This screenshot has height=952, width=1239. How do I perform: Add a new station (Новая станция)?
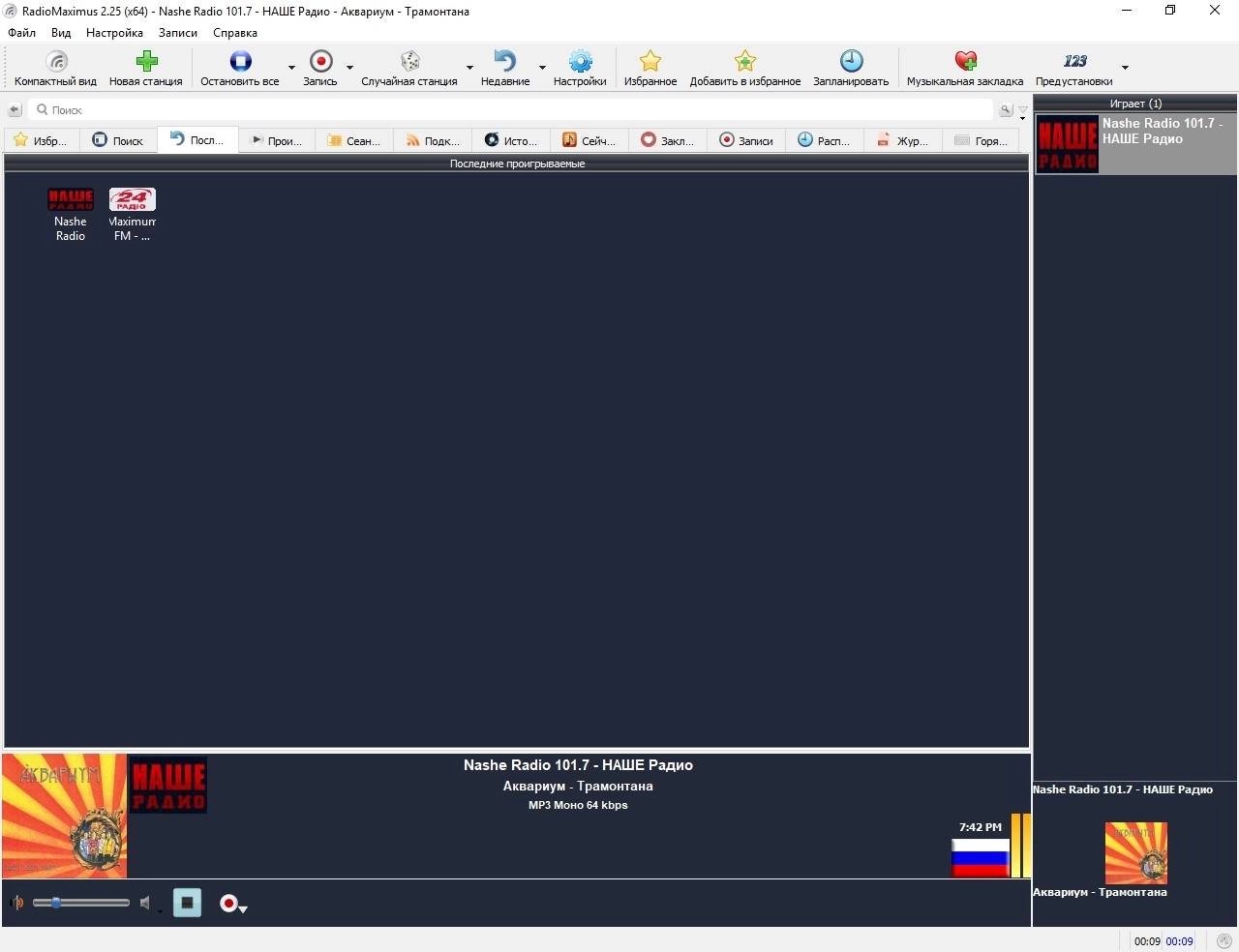(x=146, y=69)
